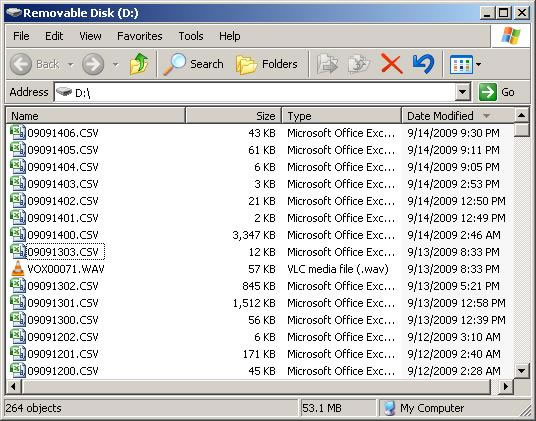
Task: Select the VOX00071.WAV VLC cone icon
Action: point(18,269)
